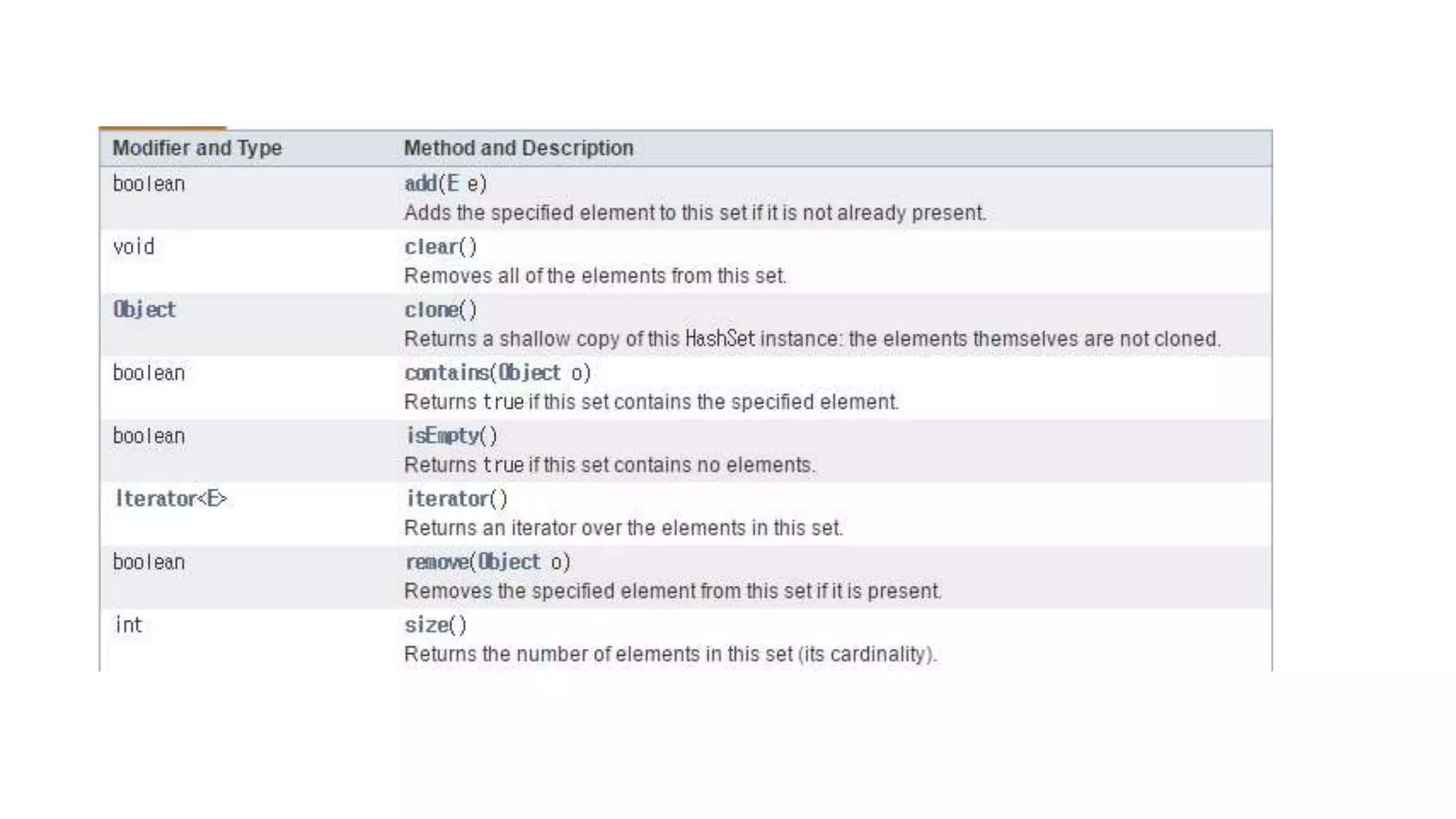Open the Object return type link for clone

pos(144,310)
